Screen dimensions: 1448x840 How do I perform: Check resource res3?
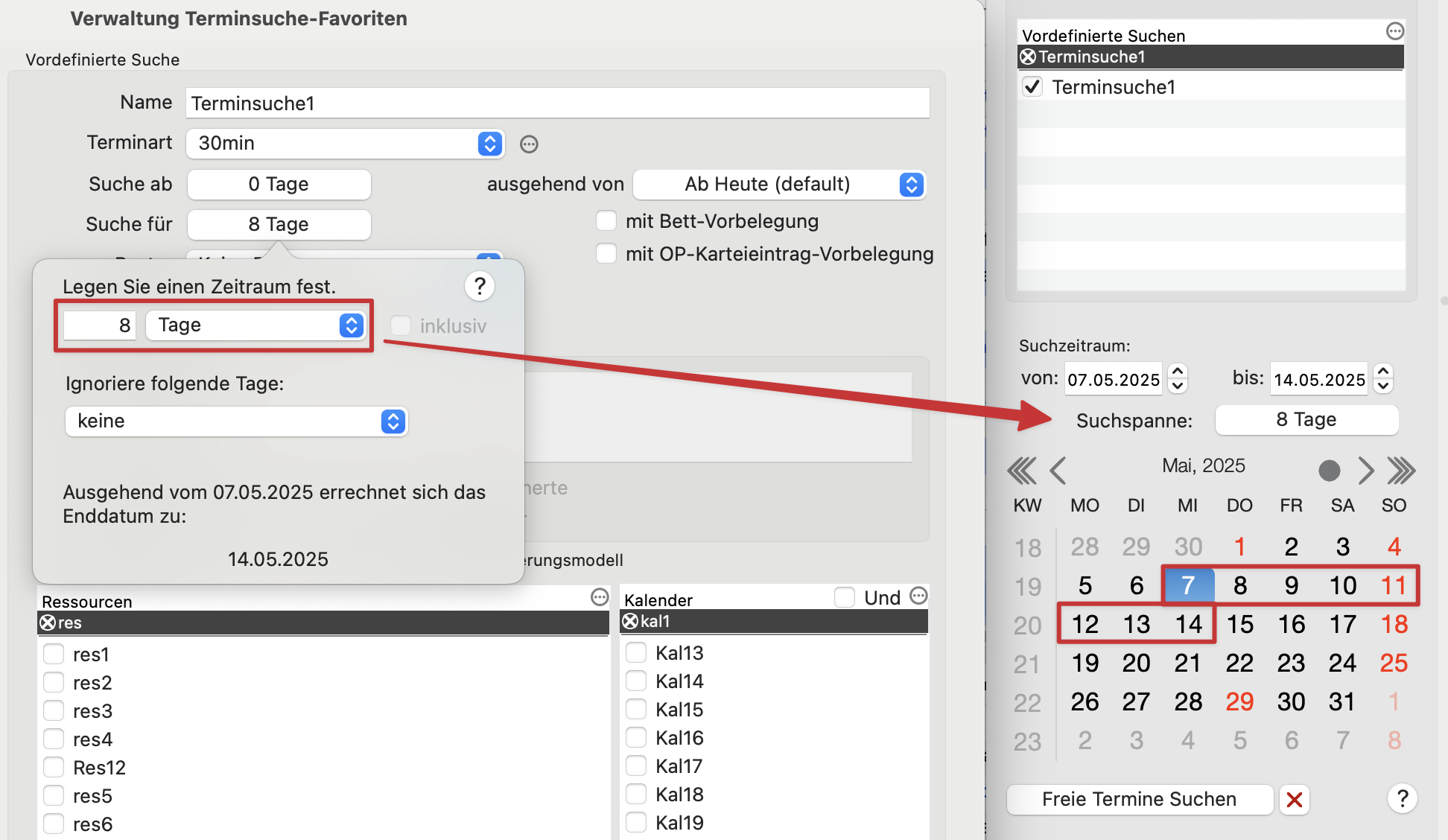click(54, 711)
